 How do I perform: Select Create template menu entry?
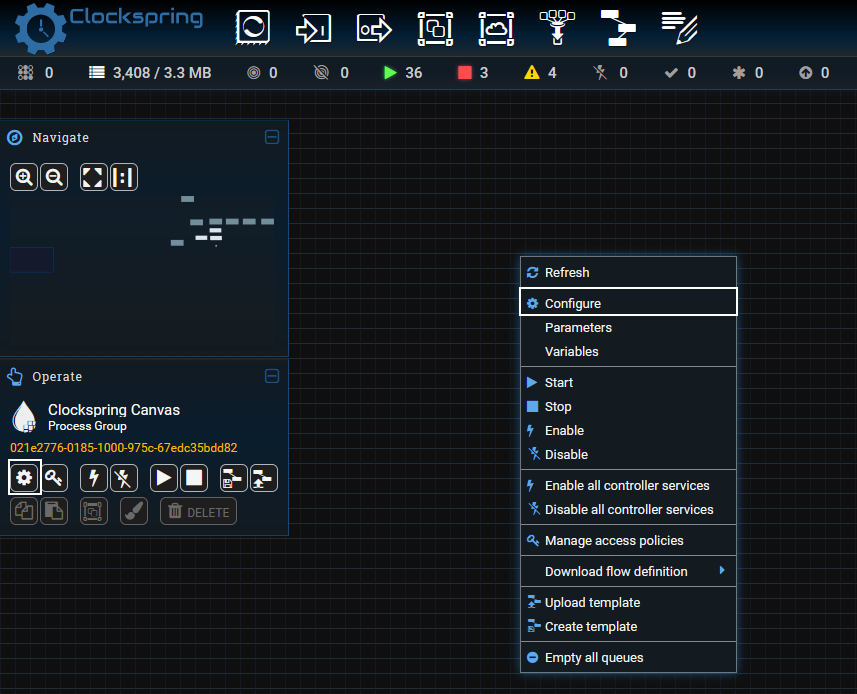coord(628,626)
